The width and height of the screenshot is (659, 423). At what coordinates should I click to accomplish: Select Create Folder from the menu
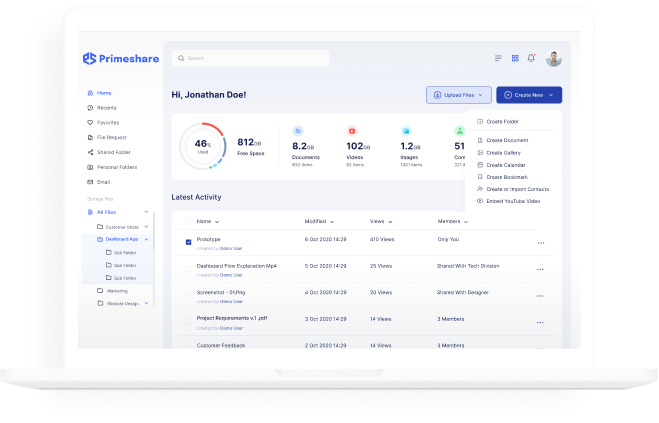point(502,122)
